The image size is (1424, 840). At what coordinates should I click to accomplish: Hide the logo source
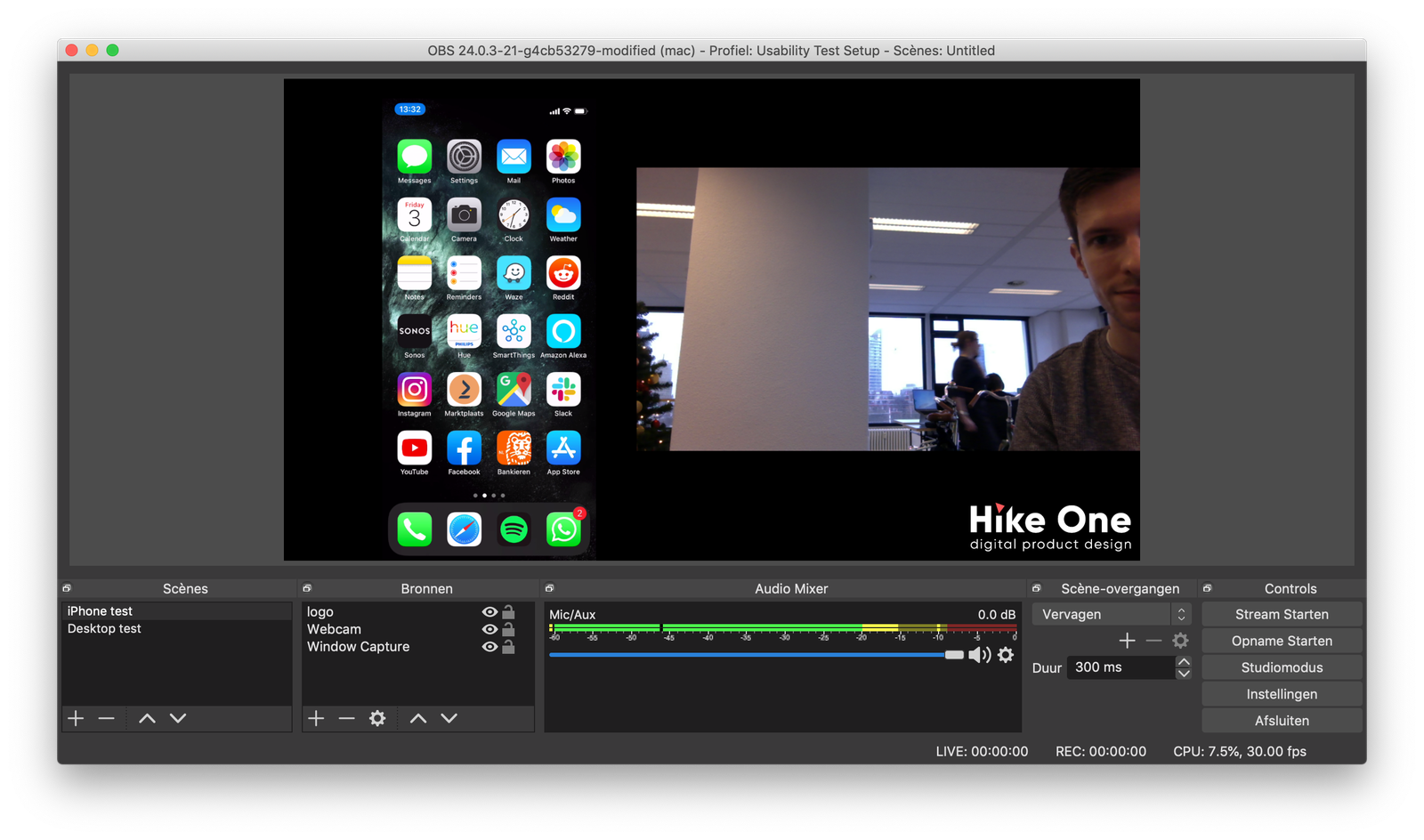pos(489,612)
